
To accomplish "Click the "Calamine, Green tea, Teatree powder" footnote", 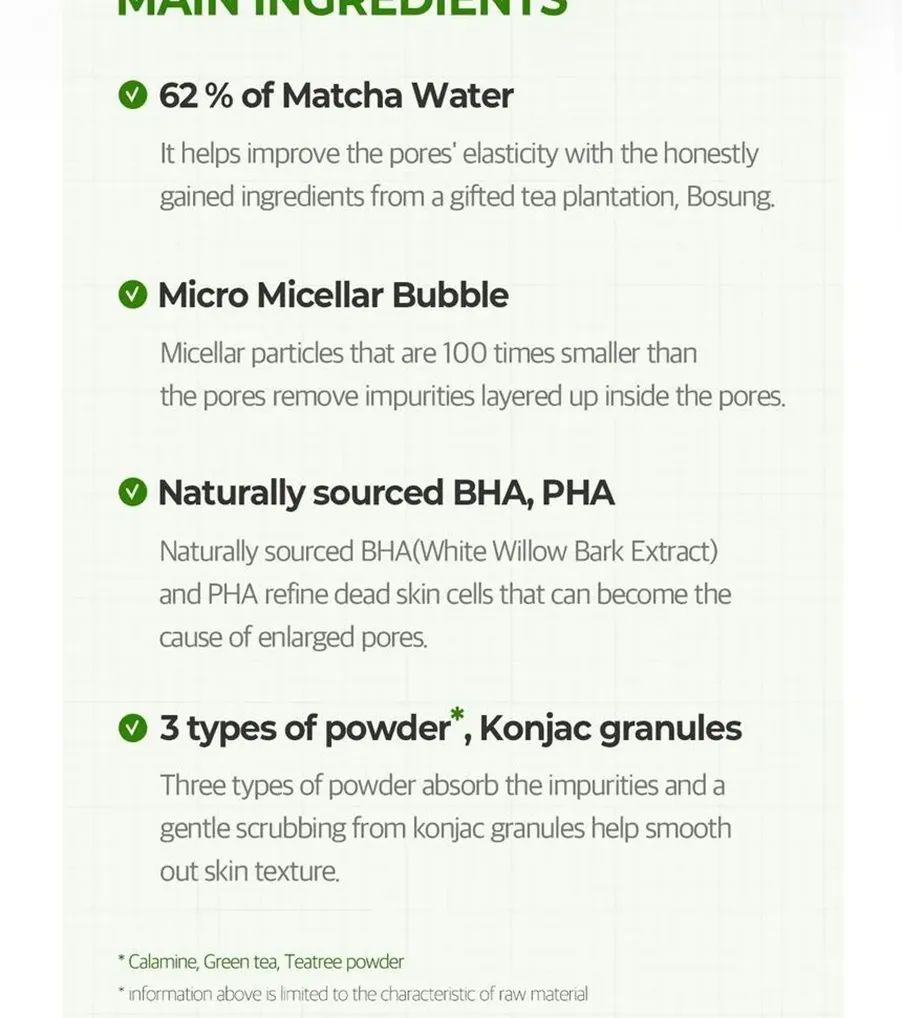I will click(265, 962).
